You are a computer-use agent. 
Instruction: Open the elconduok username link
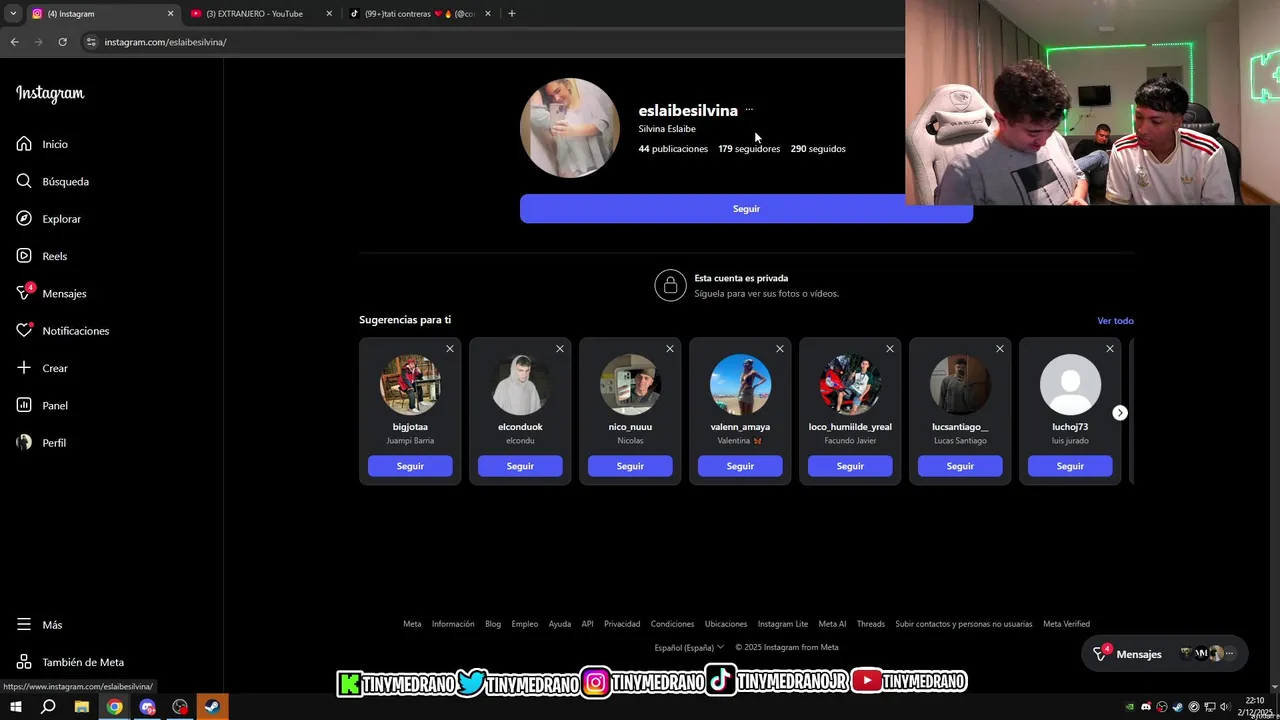[x=520, y=427]
